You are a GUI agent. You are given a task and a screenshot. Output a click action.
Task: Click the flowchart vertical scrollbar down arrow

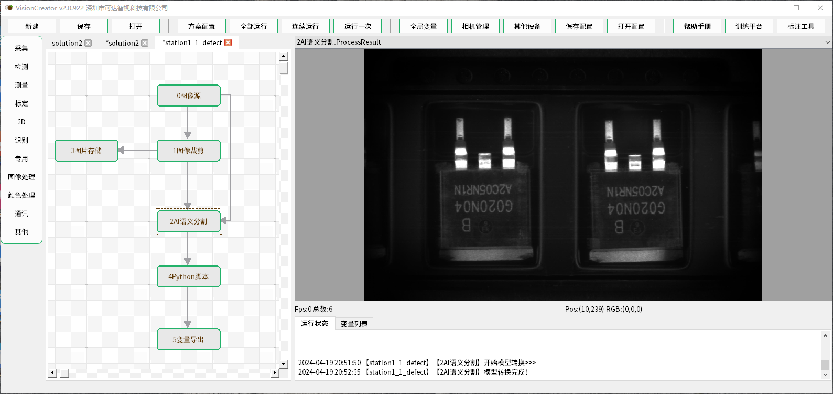[x=284, y=363]
